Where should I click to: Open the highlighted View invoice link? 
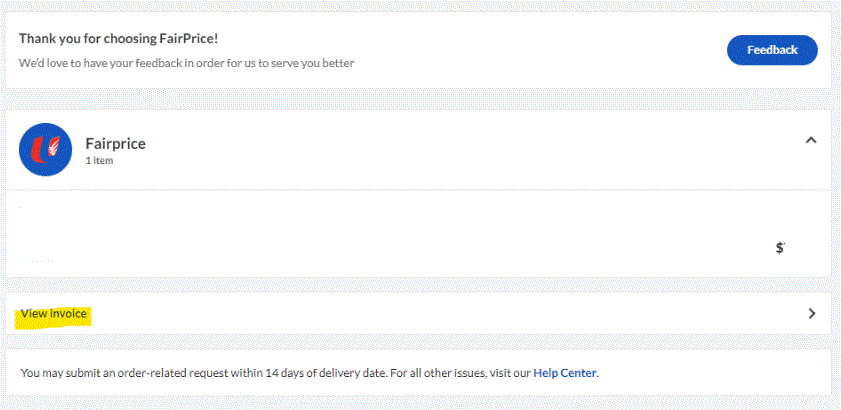click(x=54, y=314)
